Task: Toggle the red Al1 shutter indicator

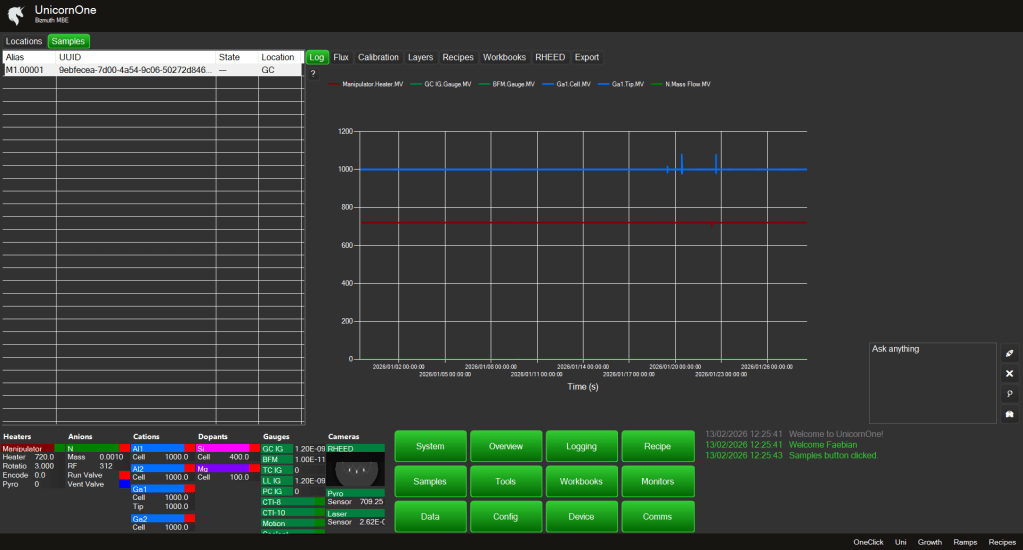Action: (189, 449)
